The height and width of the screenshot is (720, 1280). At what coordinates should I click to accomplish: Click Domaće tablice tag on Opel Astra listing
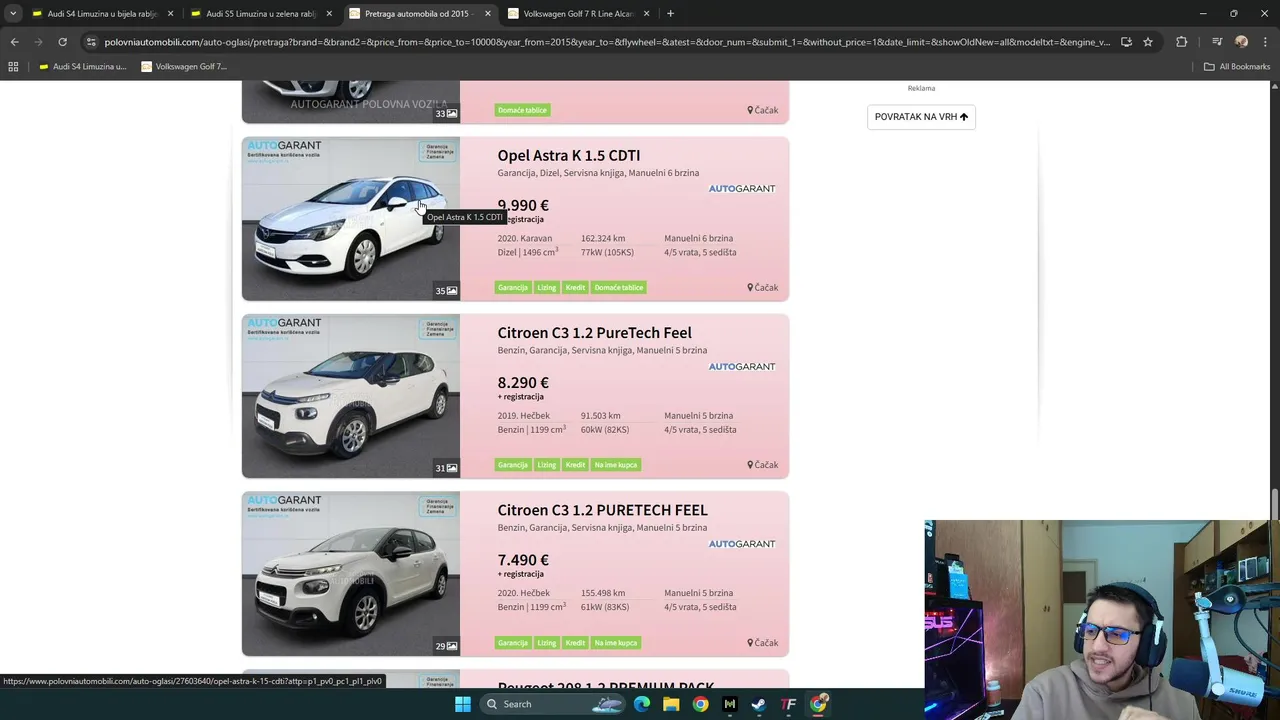coord(619,287)
